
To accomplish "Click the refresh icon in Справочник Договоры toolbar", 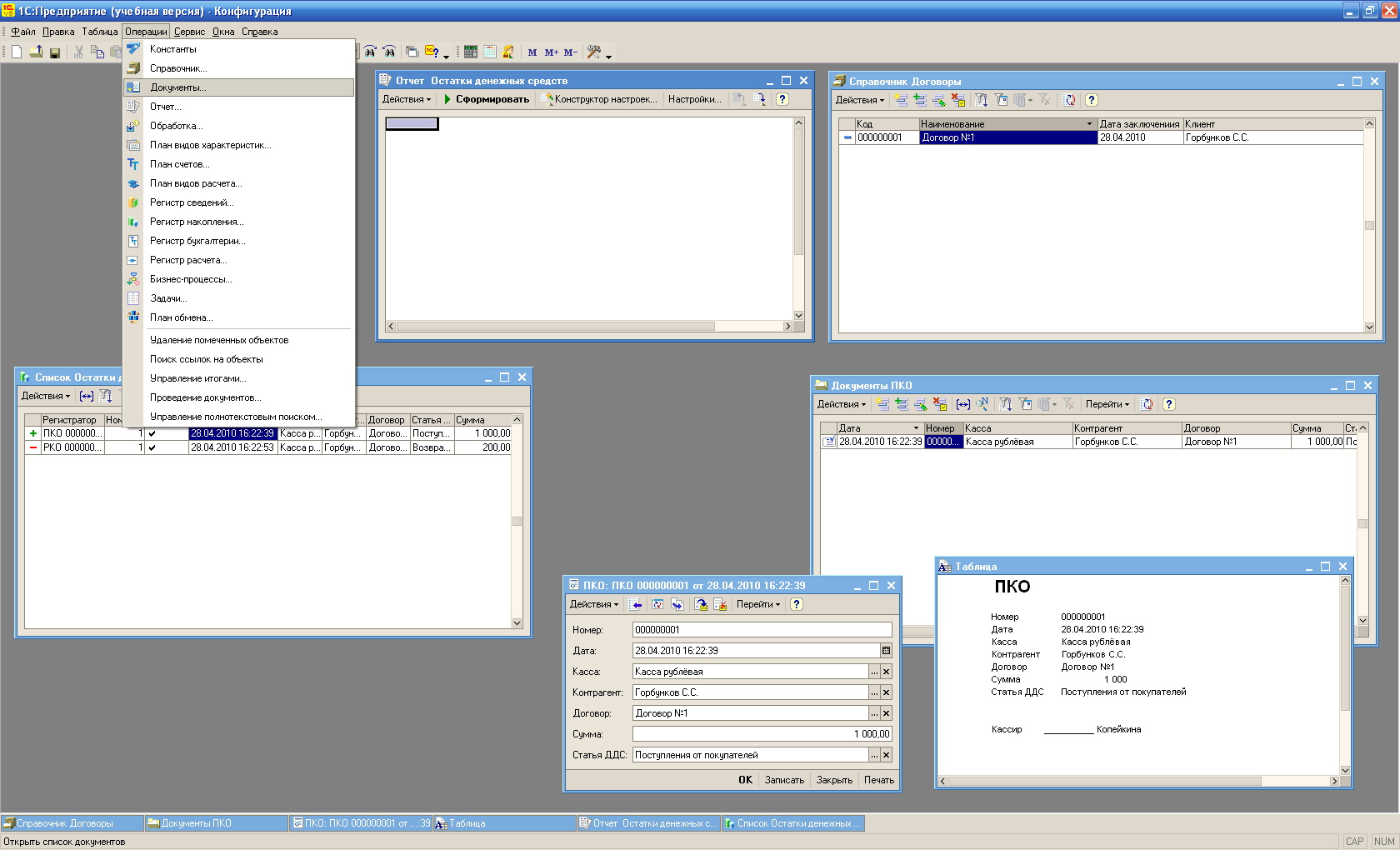I will (x=1069, y=100).
